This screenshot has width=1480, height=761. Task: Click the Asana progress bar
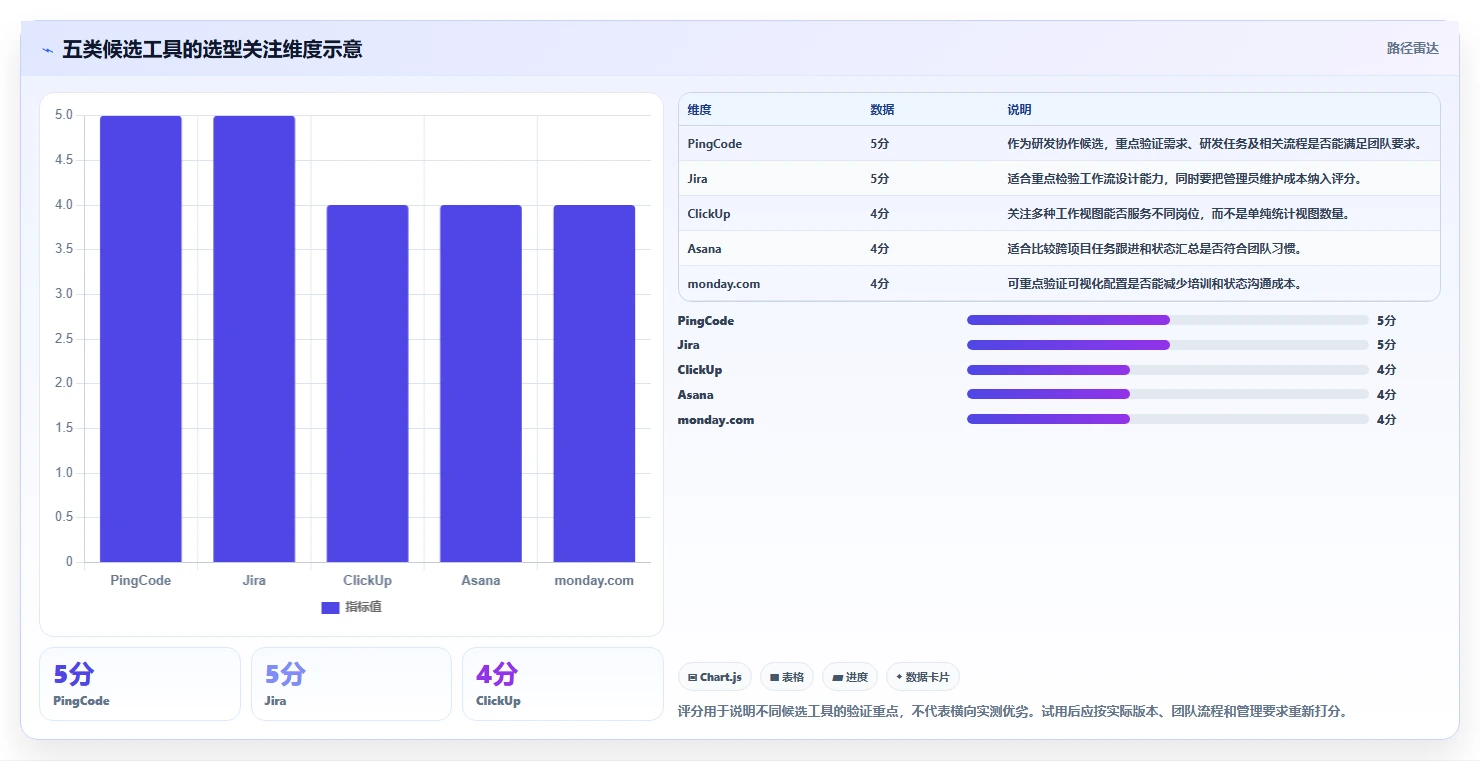1167,395
